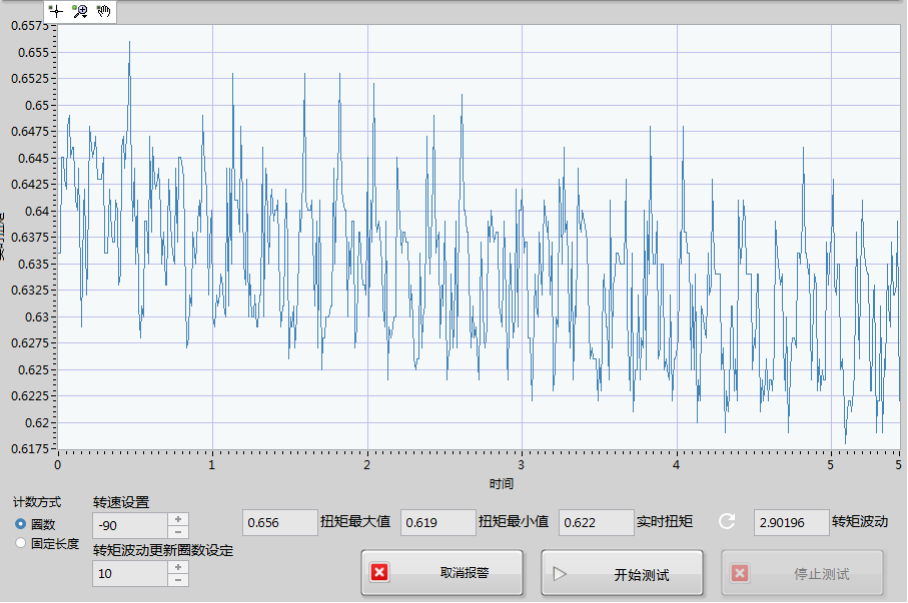Click the 时间 x-axis label

[501, 484]
